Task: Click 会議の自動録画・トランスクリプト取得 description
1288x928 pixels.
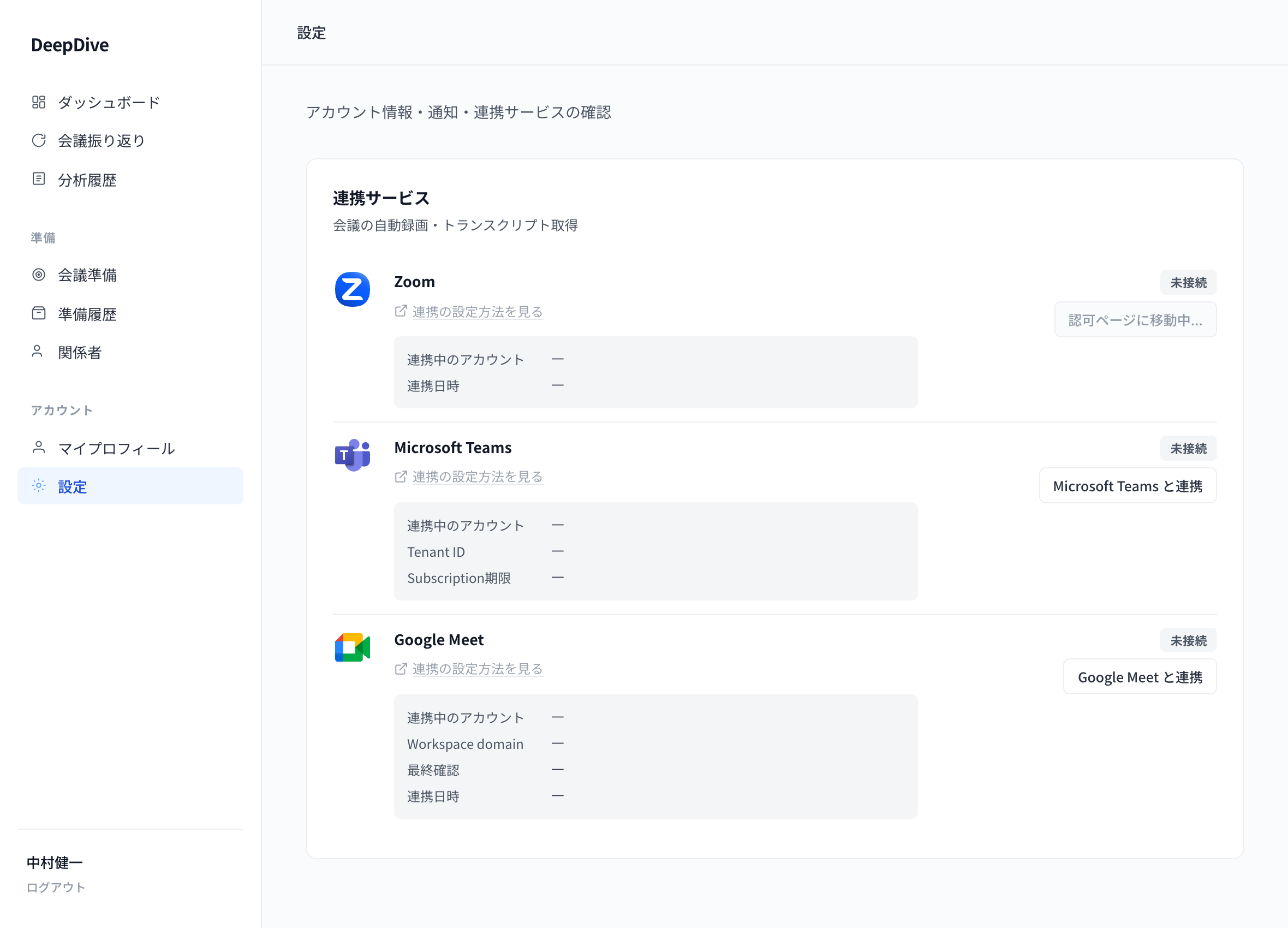Action: pos(455,225)
